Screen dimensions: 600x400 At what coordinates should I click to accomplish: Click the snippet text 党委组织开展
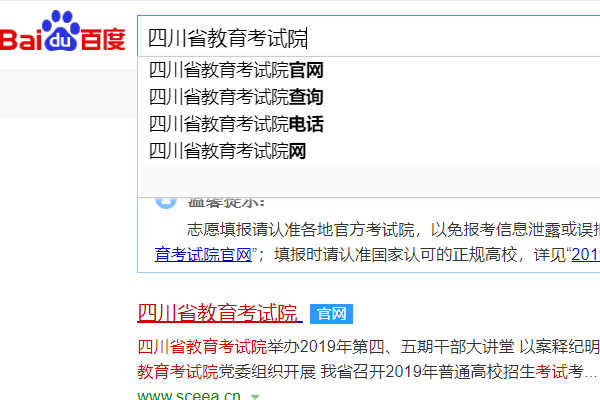[x=267, y=372]
